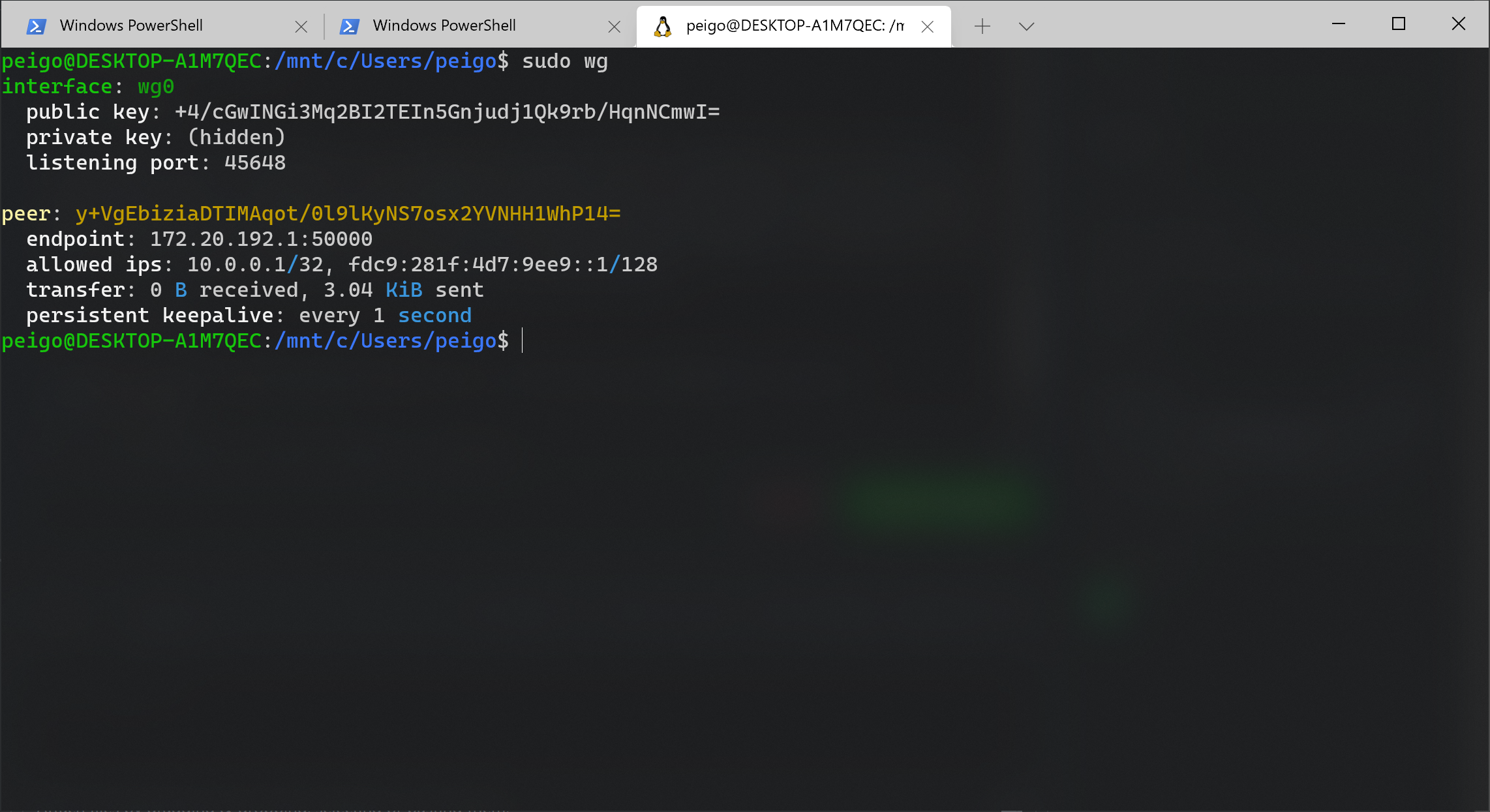Screen dimensions: 1490x812
Task: Open a new tab with plus button
Action: [x=982, y=26]
